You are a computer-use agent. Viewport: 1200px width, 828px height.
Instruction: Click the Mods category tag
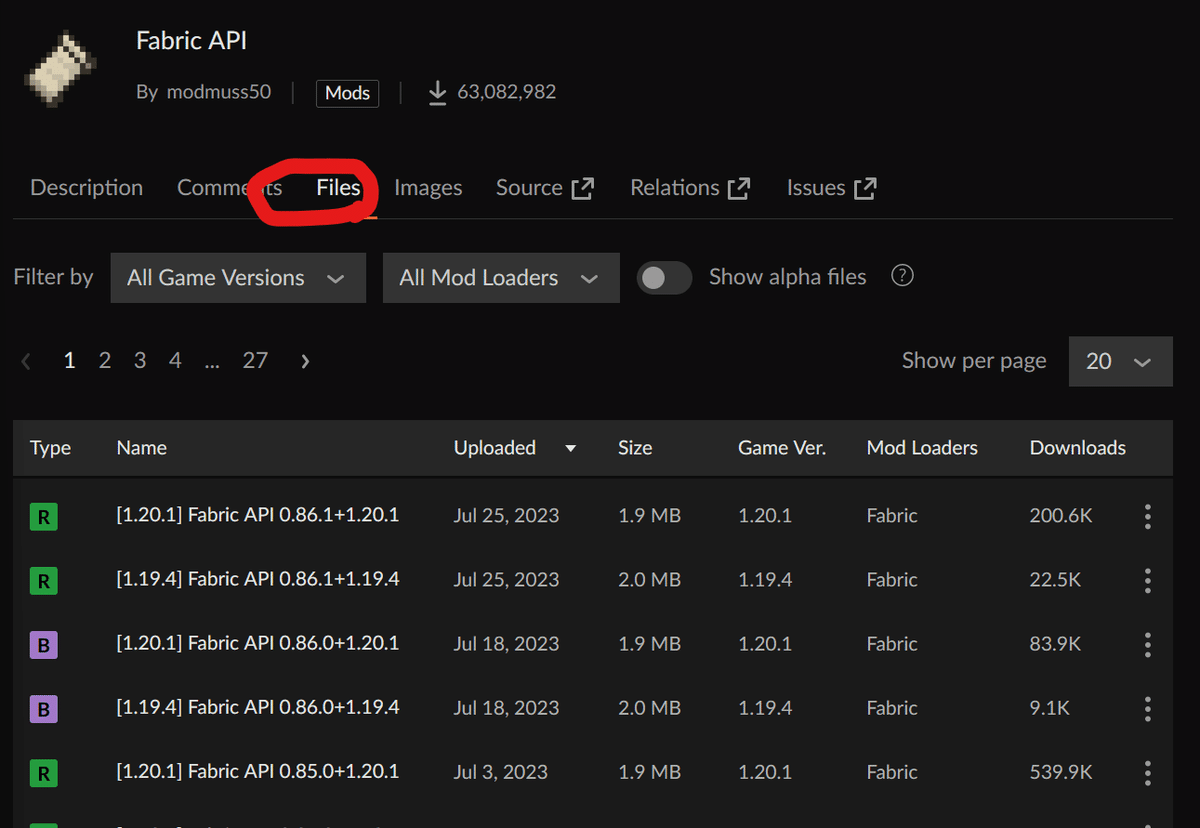point(348,93)
